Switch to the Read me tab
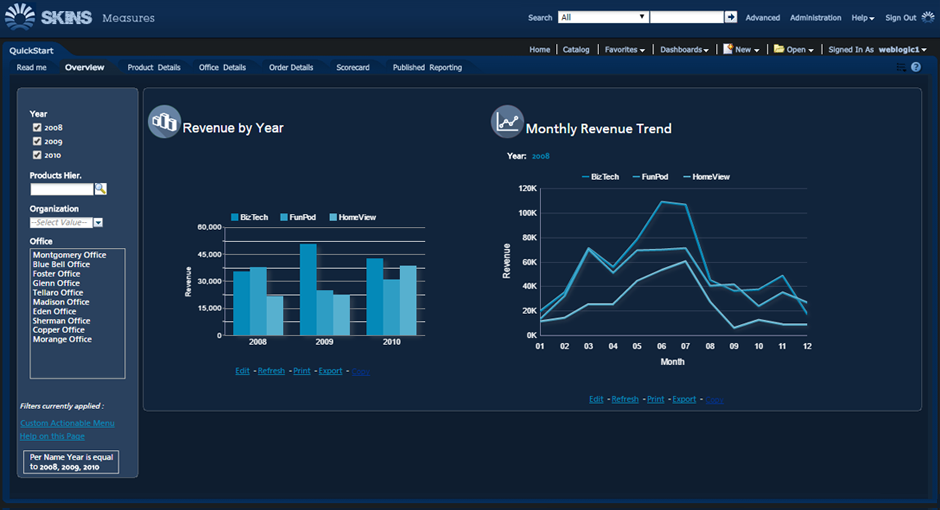Image resolution: width=940 pixels, height=510 pixels. coord(31,68)
